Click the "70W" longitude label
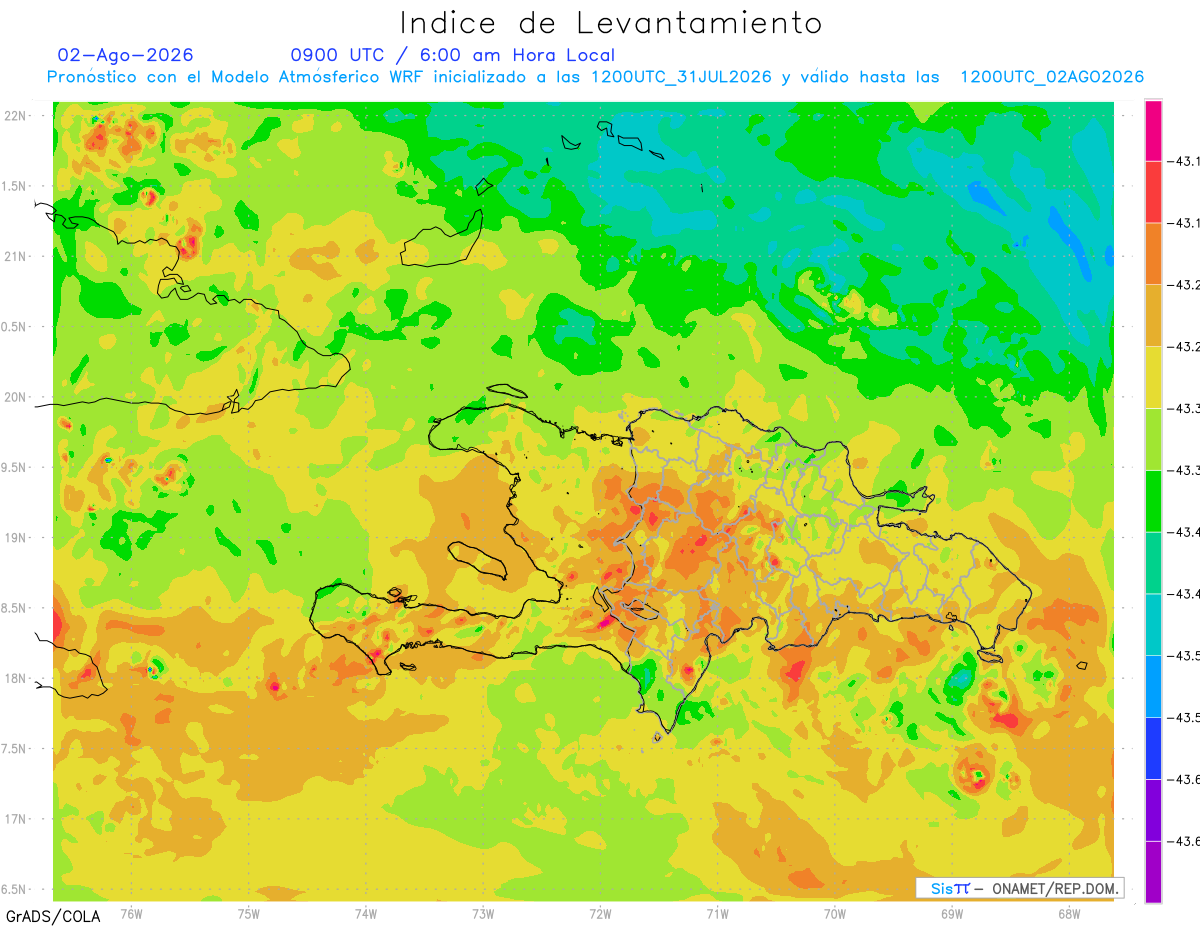1200x927 pixels. point(834,913)
